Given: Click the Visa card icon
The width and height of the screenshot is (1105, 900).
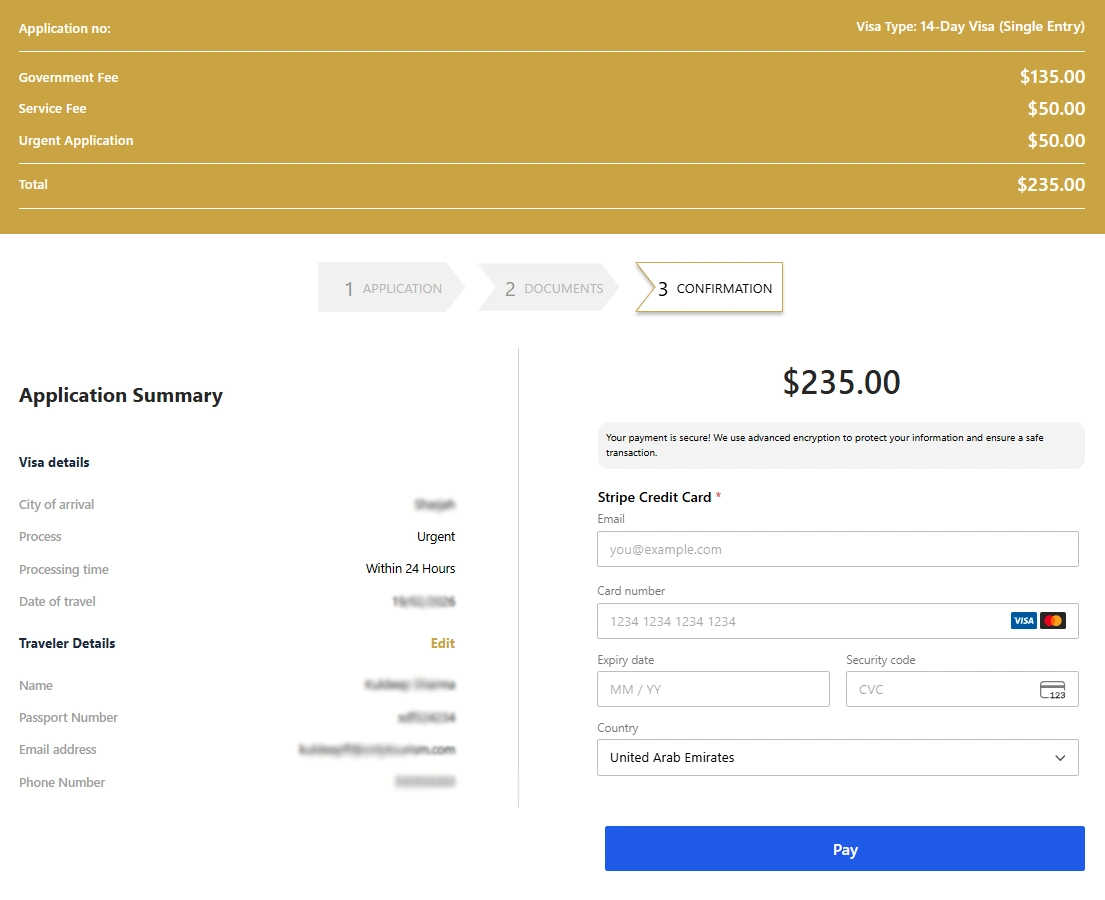Looking at the screenshot, I should coord(1023,620).
